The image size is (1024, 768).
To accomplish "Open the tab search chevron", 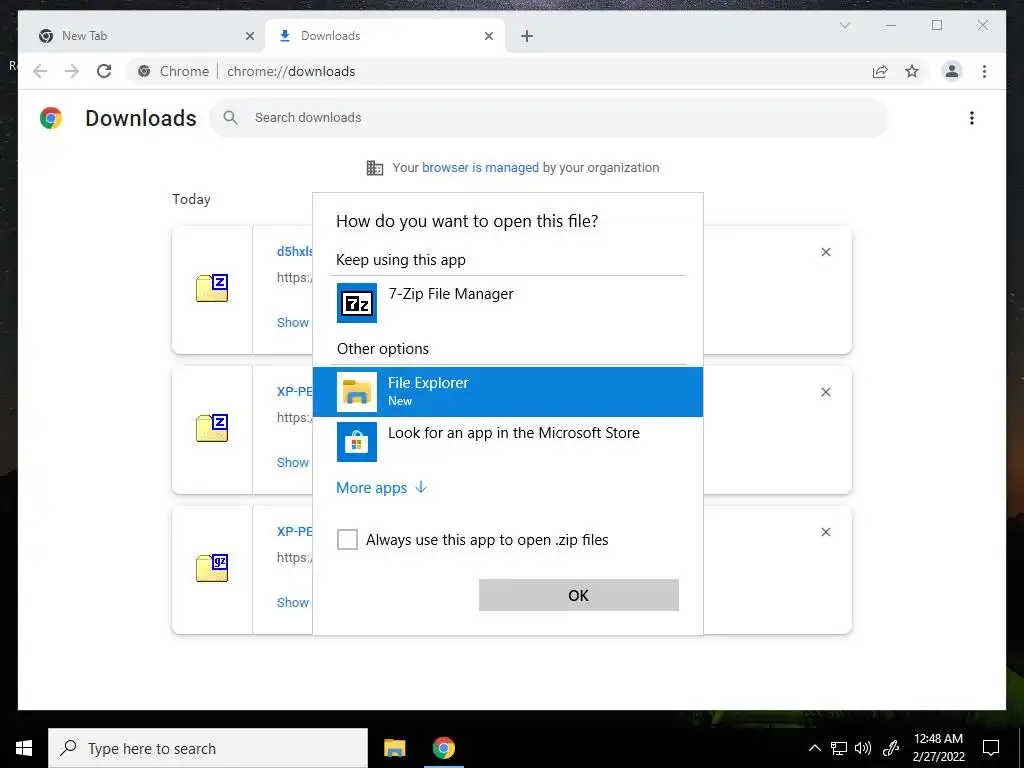I will (x=844, y=25).
